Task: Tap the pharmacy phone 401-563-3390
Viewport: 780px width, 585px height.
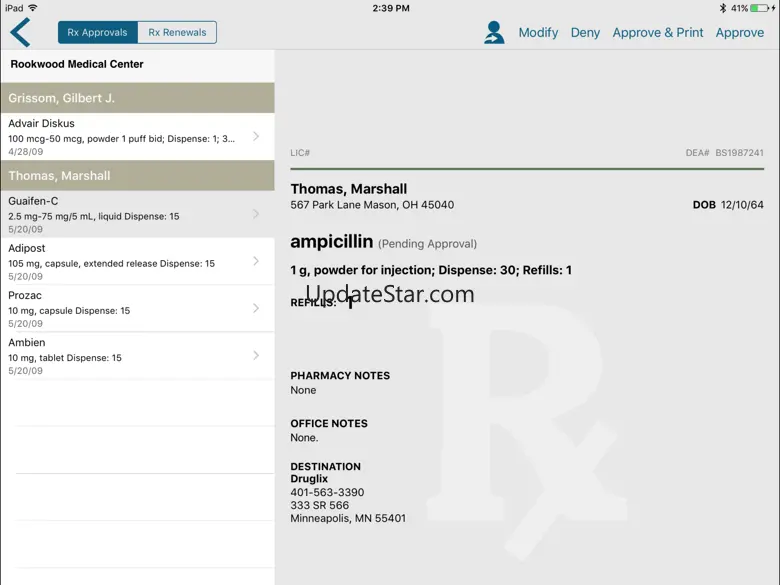Action: click(x=327, y=492)
